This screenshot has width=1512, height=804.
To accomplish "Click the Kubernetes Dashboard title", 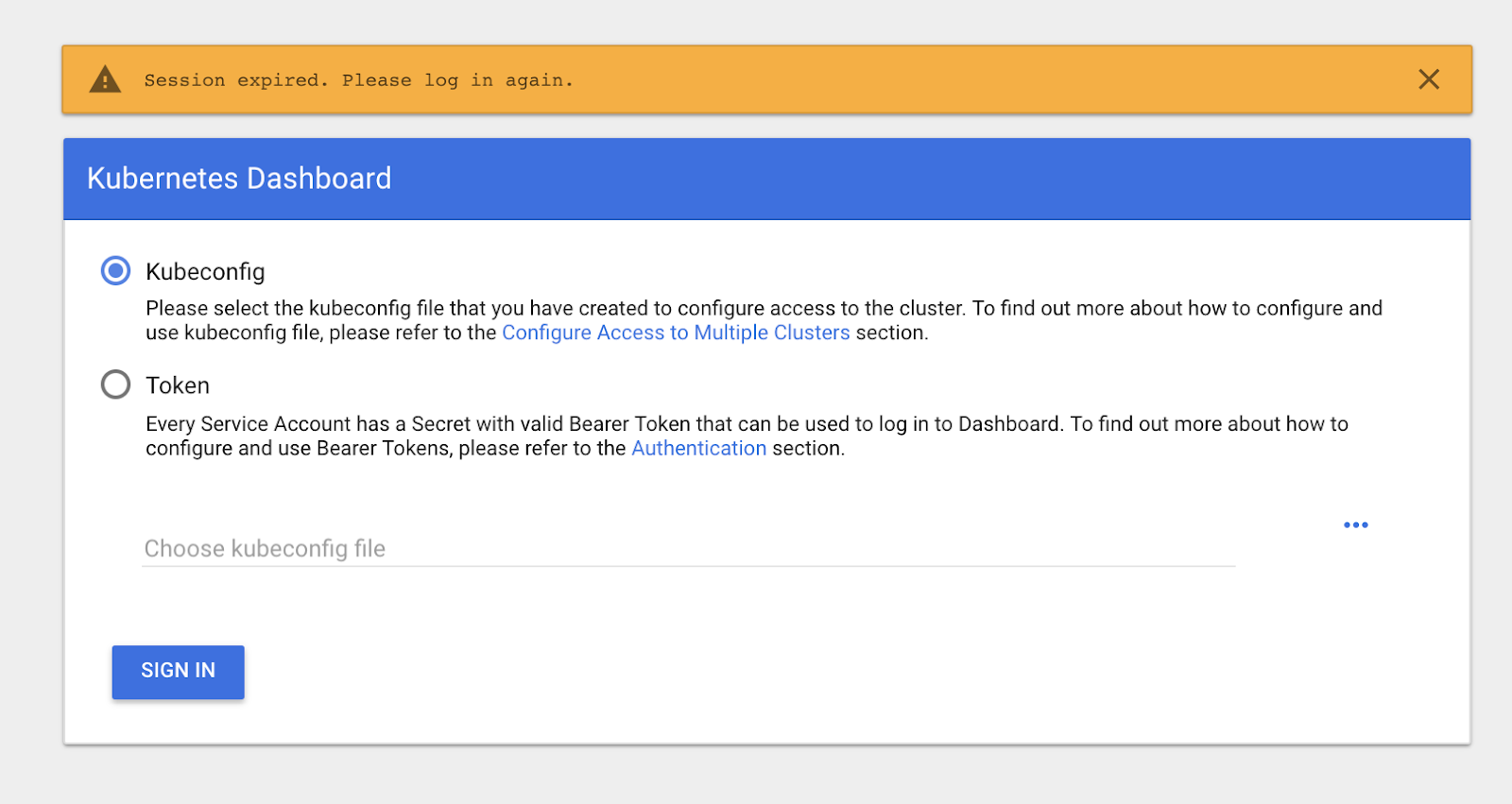I will (x=239, y=179).
